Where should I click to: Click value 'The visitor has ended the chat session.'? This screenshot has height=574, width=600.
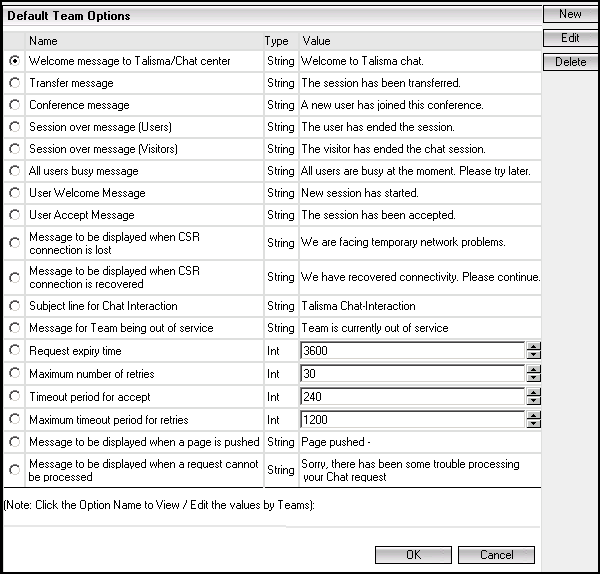(393, 149)
